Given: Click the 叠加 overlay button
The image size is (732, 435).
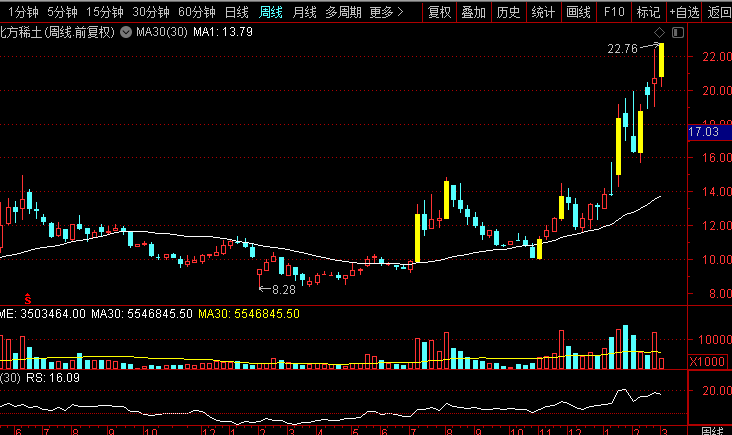Looking at the screenshot, I should point(474,12).
